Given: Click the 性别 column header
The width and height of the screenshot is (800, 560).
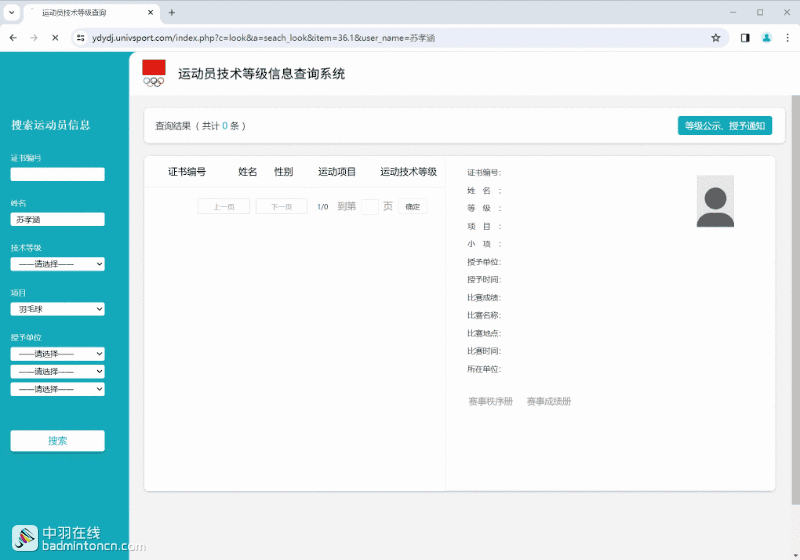Looking at the screenshot, I should (x=284, y=172).
